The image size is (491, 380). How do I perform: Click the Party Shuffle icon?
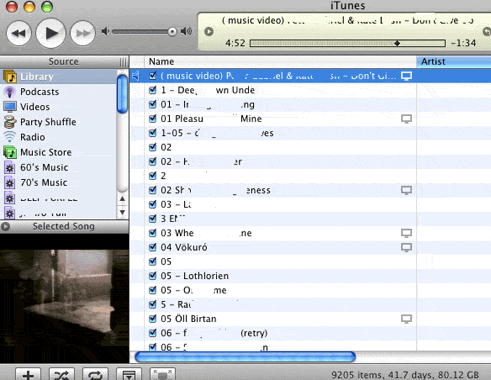[10, 122]
